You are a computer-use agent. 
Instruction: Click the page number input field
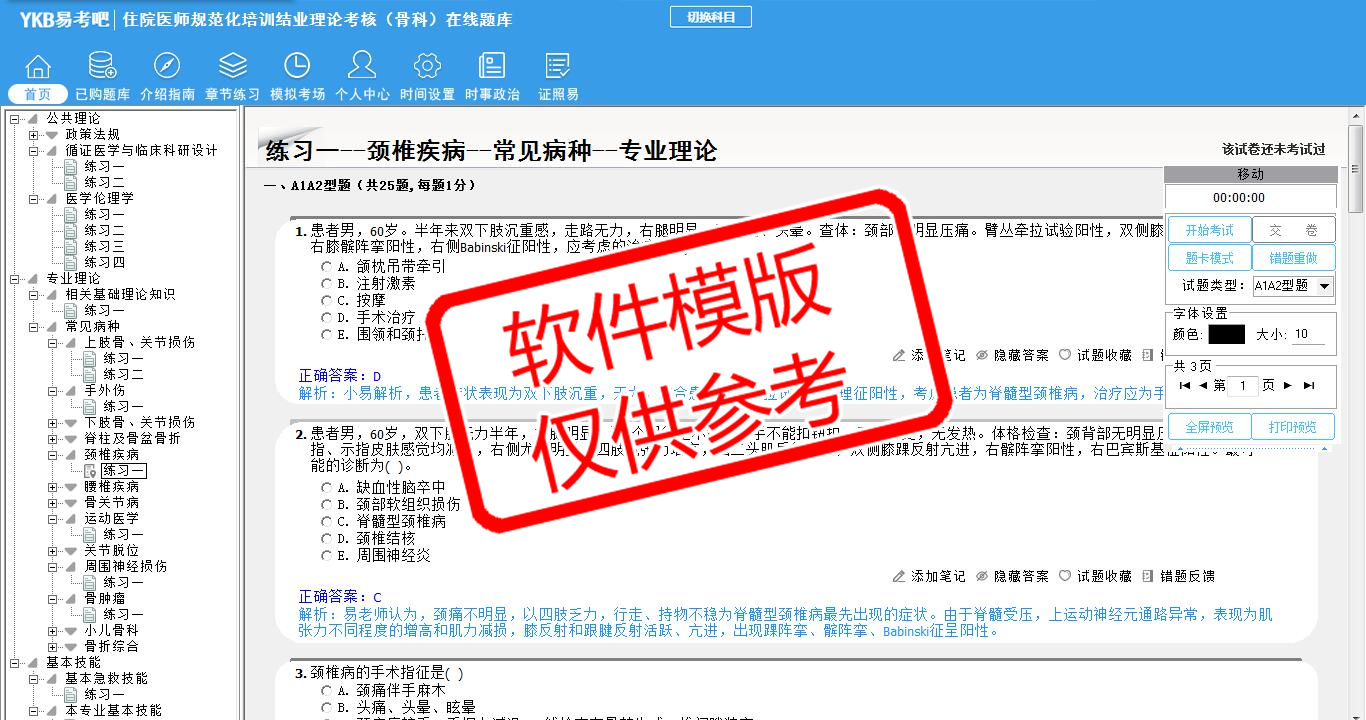coord(1242,386)
